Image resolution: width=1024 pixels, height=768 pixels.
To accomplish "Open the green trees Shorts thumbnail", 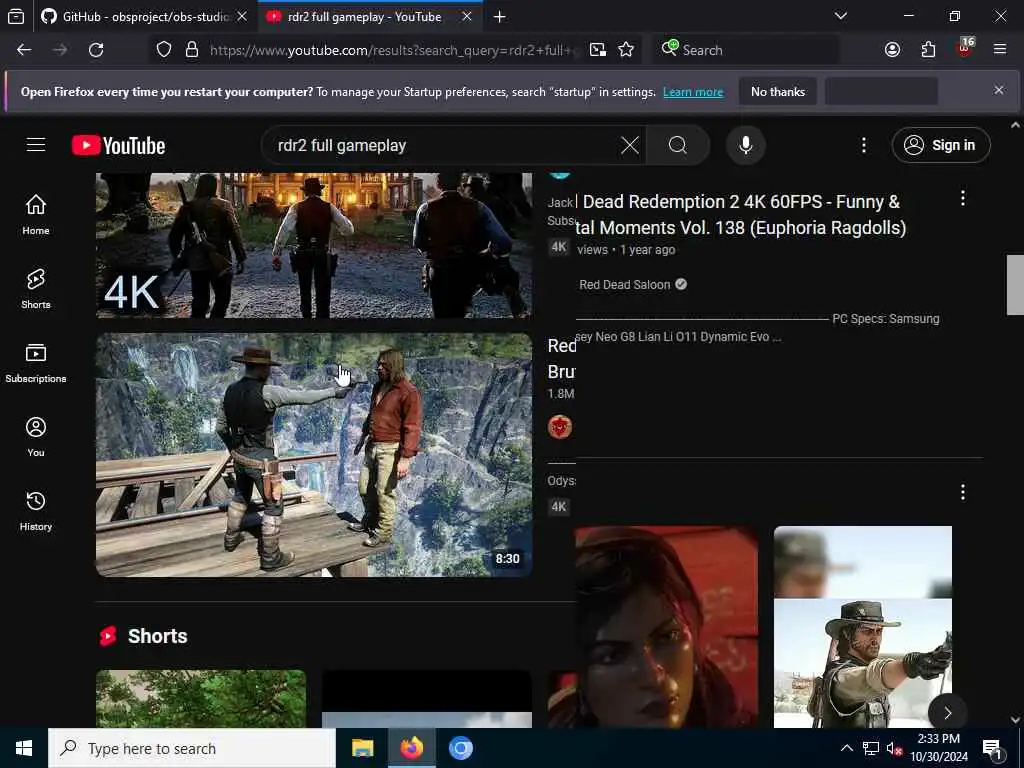I will (x=201, y=699).
